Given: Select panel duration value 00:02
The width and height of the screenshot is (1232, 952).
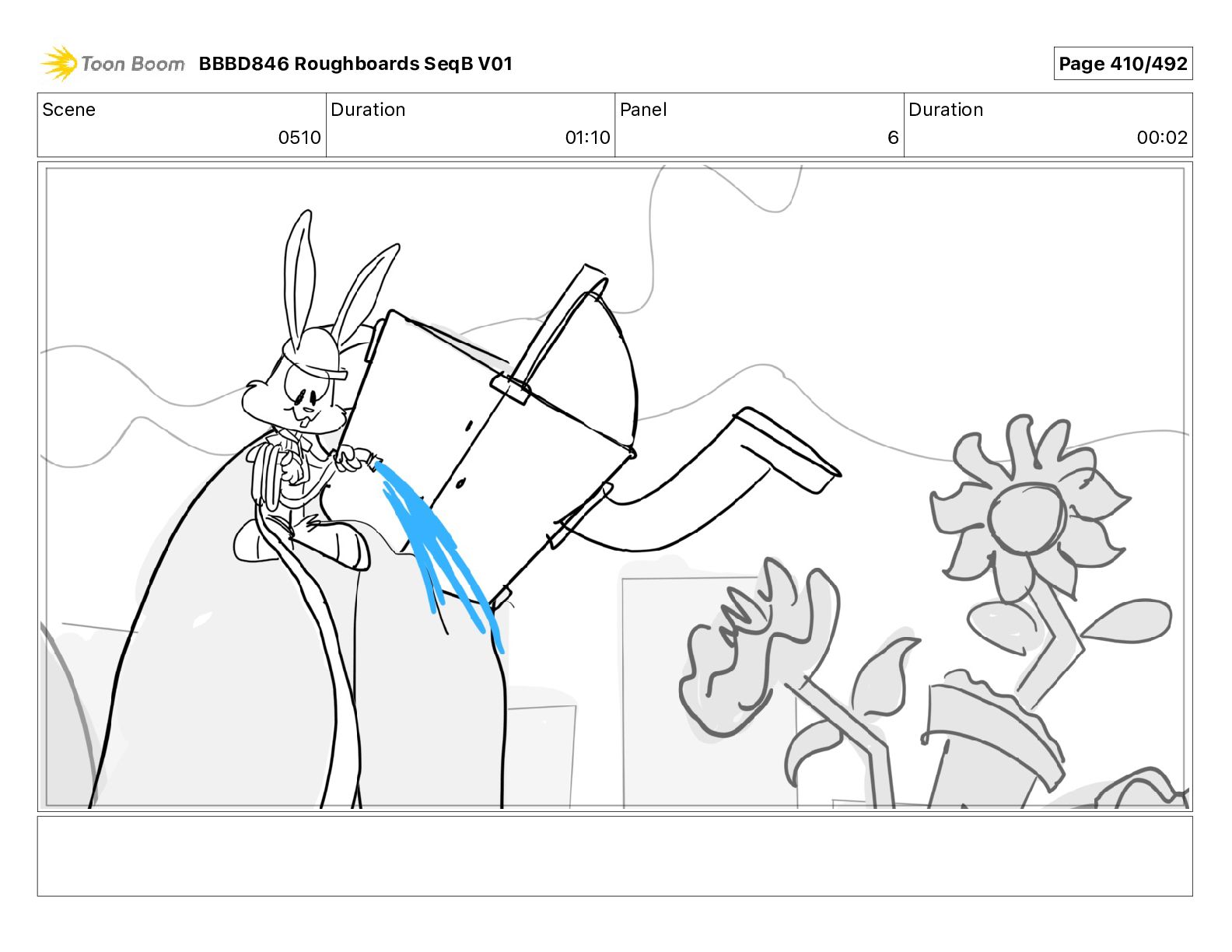Looking at the screenshot, I should (x=1162, y=138).
